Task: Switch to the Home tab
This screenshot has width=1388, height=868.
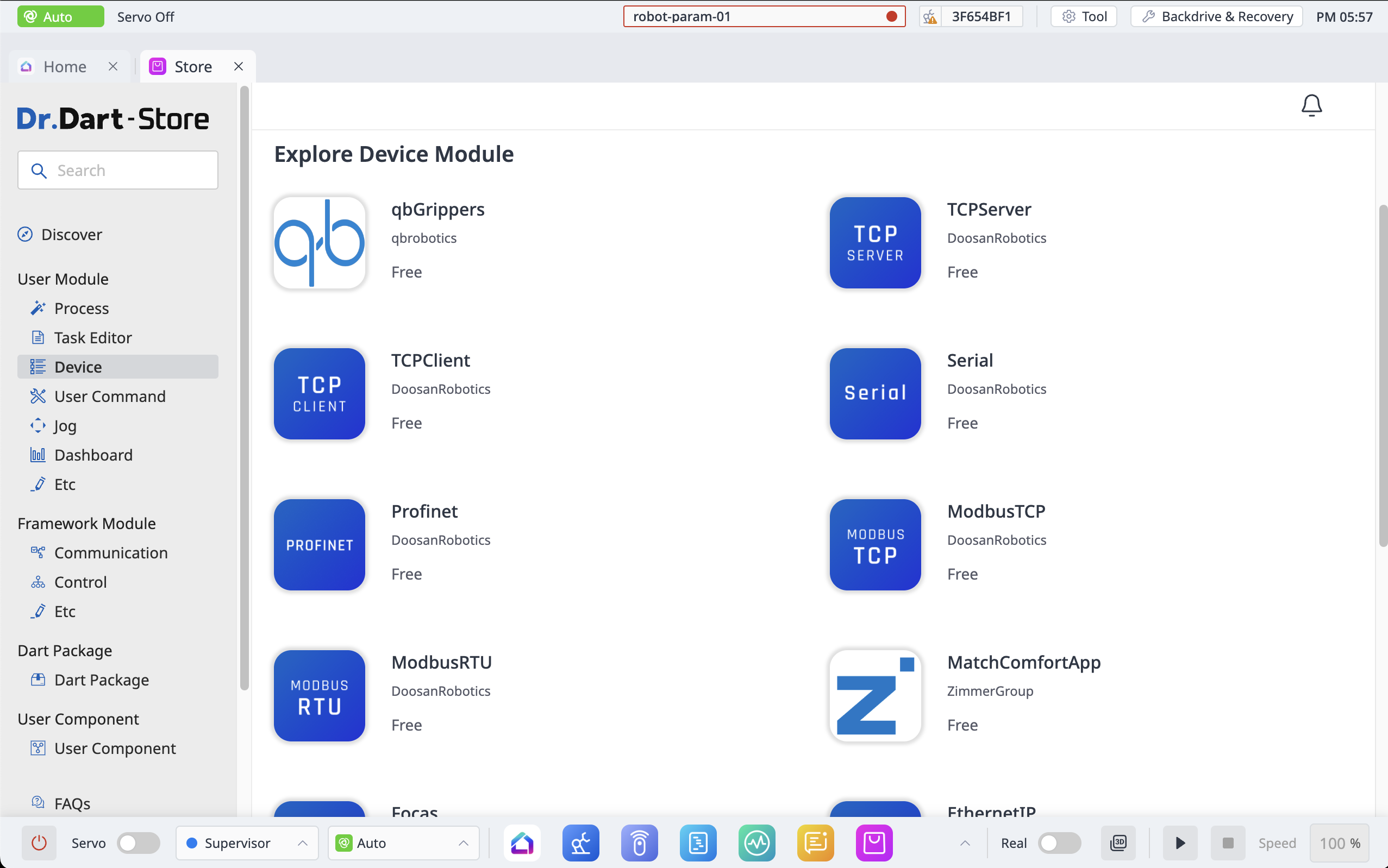Action: pos(64,67)
